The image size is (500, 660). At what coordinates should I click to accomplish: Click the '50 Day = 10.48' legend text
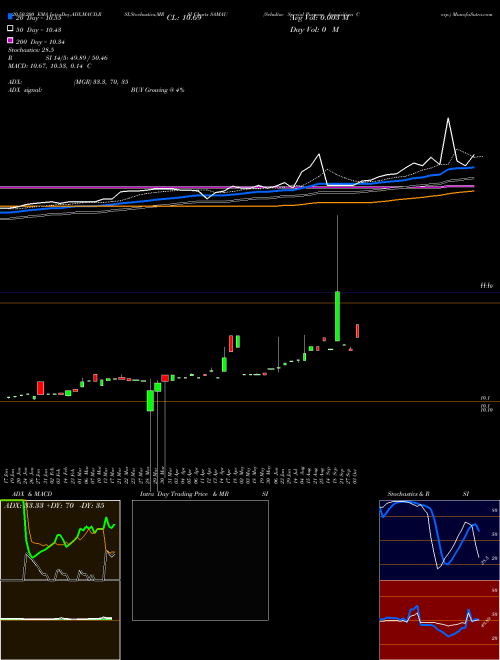click(38, 30)
